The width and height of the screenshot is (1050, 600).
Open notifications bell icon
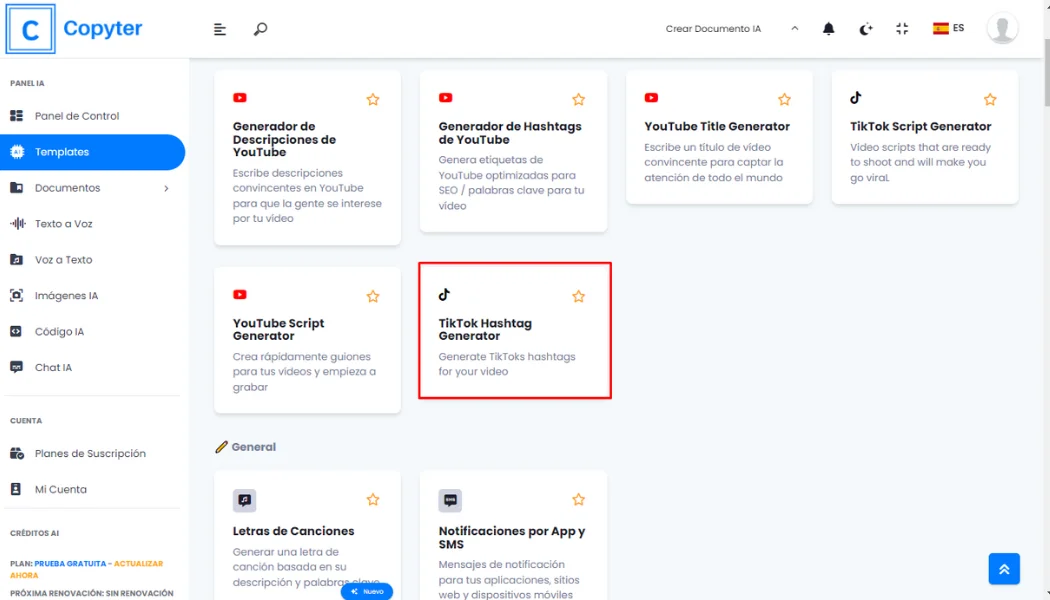coord(828,29)
